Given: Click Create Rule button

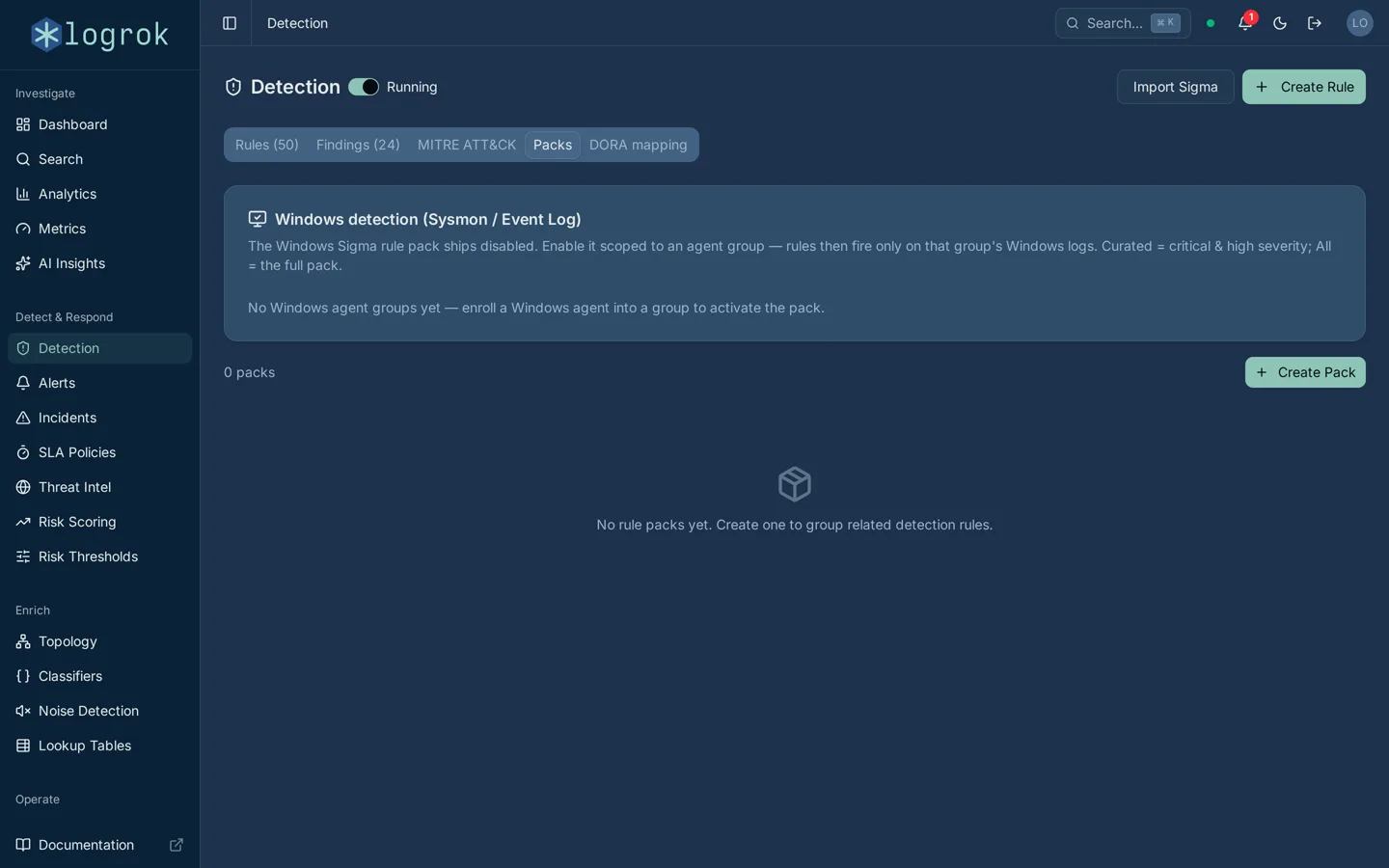Looking at the screenshot, I should tap(1303, 87).
